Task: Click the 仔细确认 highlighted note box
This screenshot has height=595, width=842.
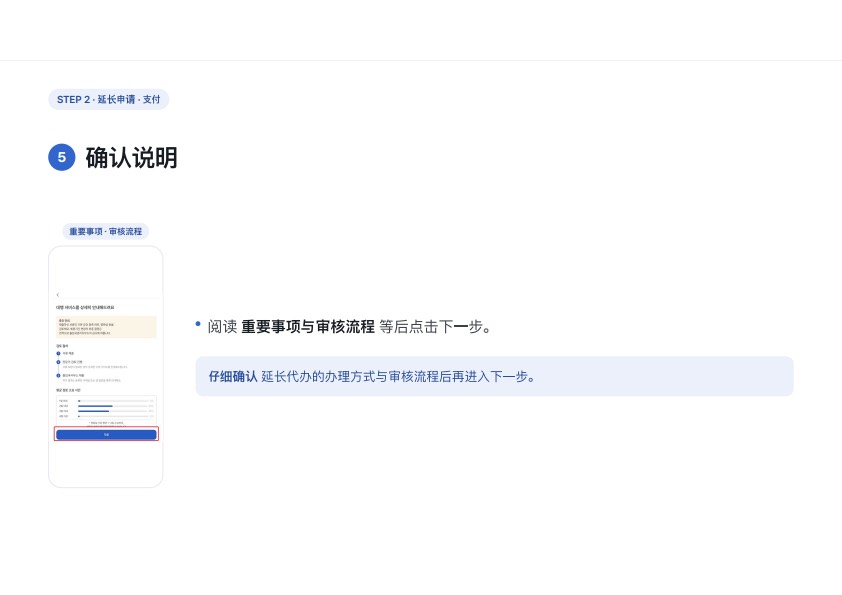Action: [494, 376]
